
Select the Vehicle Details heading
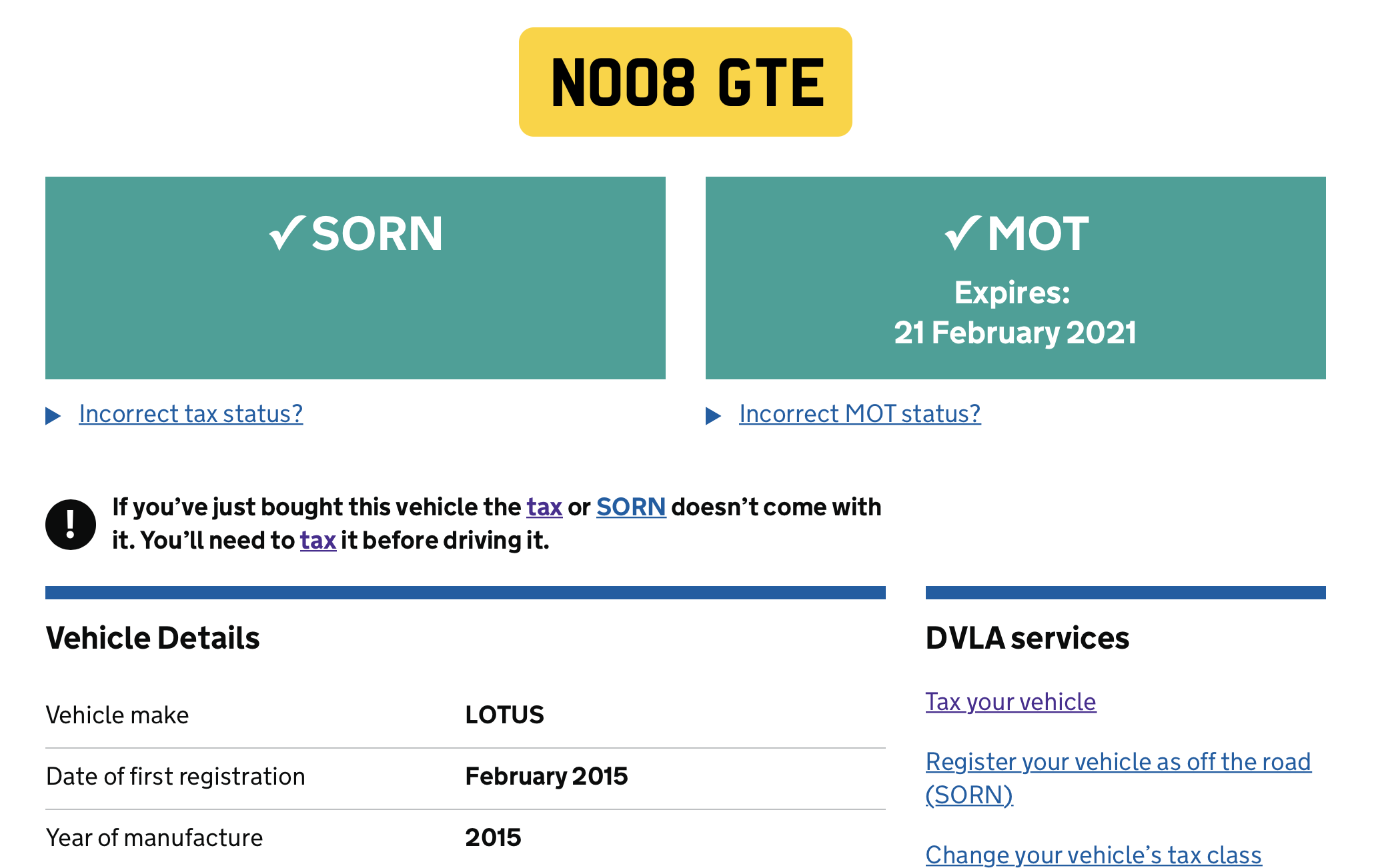[x=153, y=638]
